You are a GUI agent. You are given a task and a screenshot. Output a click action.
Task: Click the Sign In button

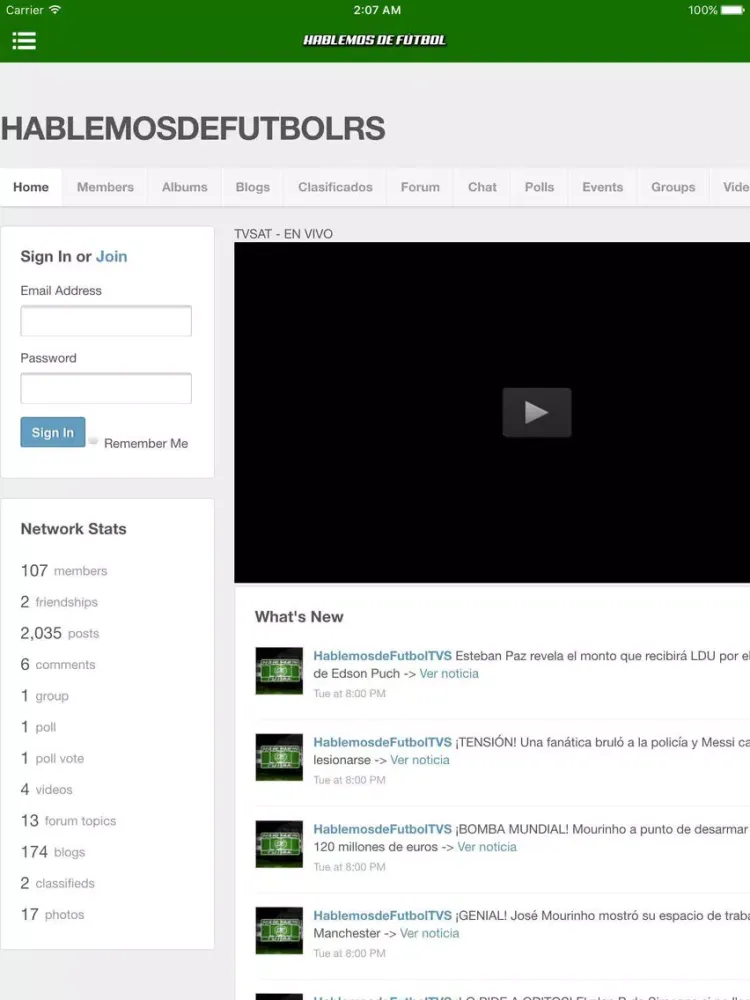click(x=52, y=432)
